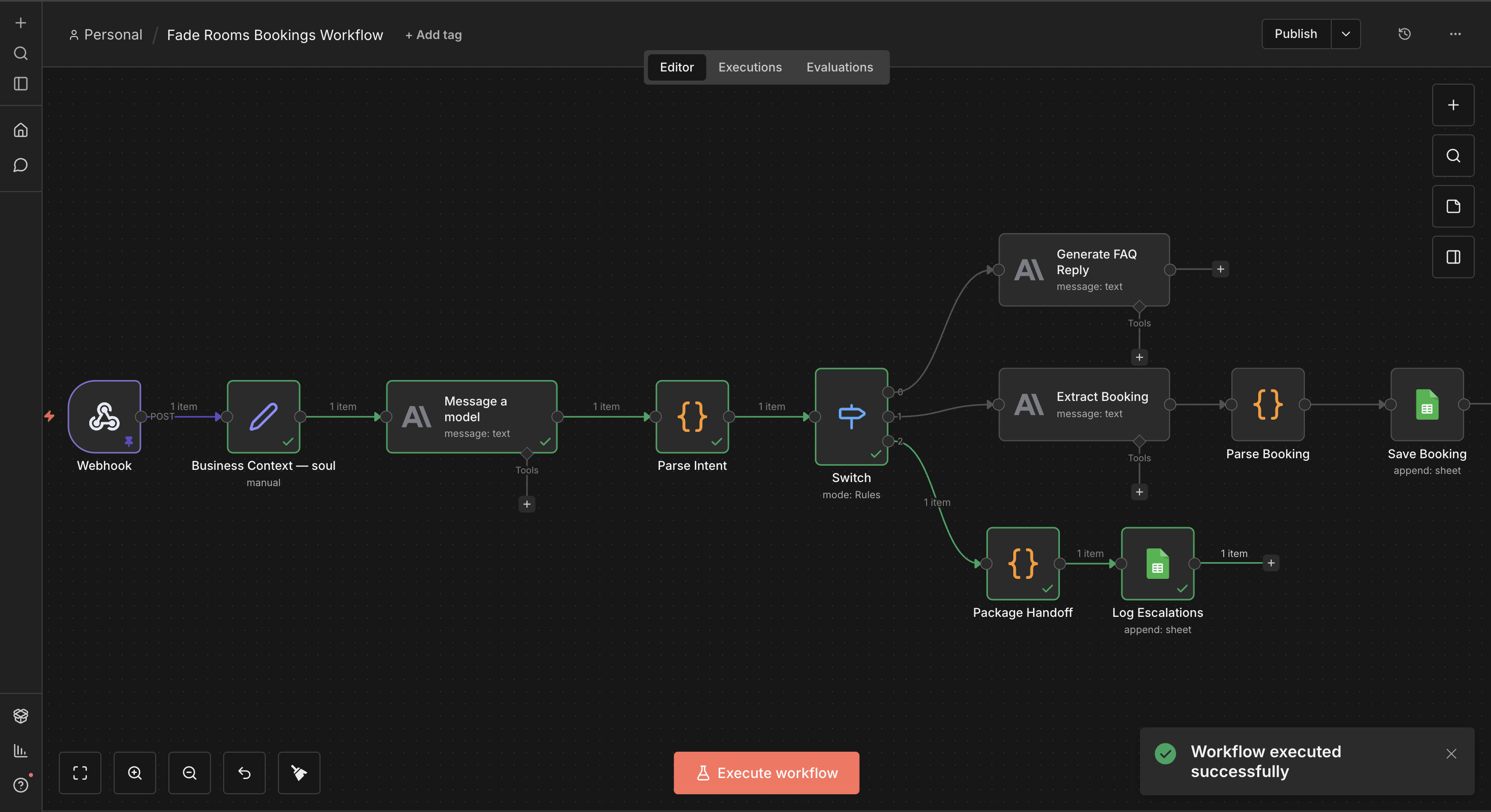Viewport: 1491px width, 812px height.
Task: Open the Webhook trigger node
Action: click(104, 417)
